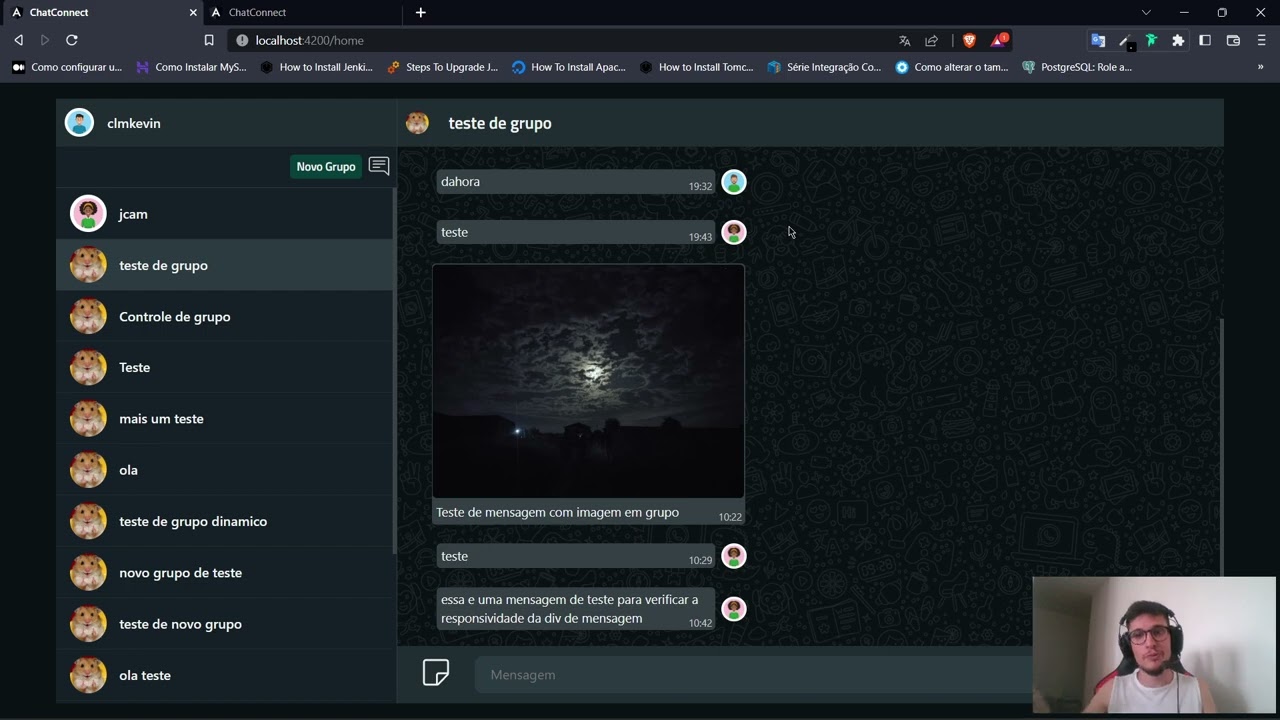Viewport: 1280px width, 720px height.
Task: Open Brave Shields lion icon
Action: point(969,40)
